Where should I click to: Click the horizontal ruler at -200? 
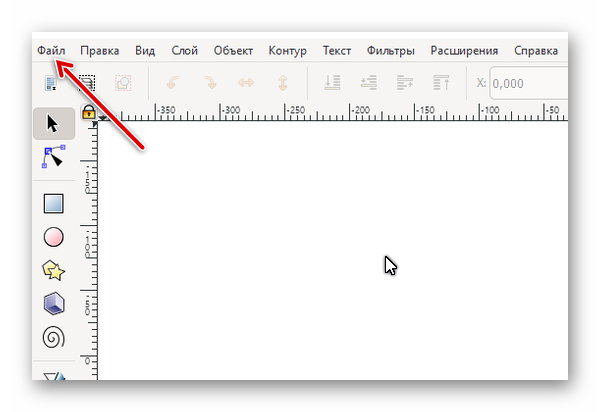[360, 111]
